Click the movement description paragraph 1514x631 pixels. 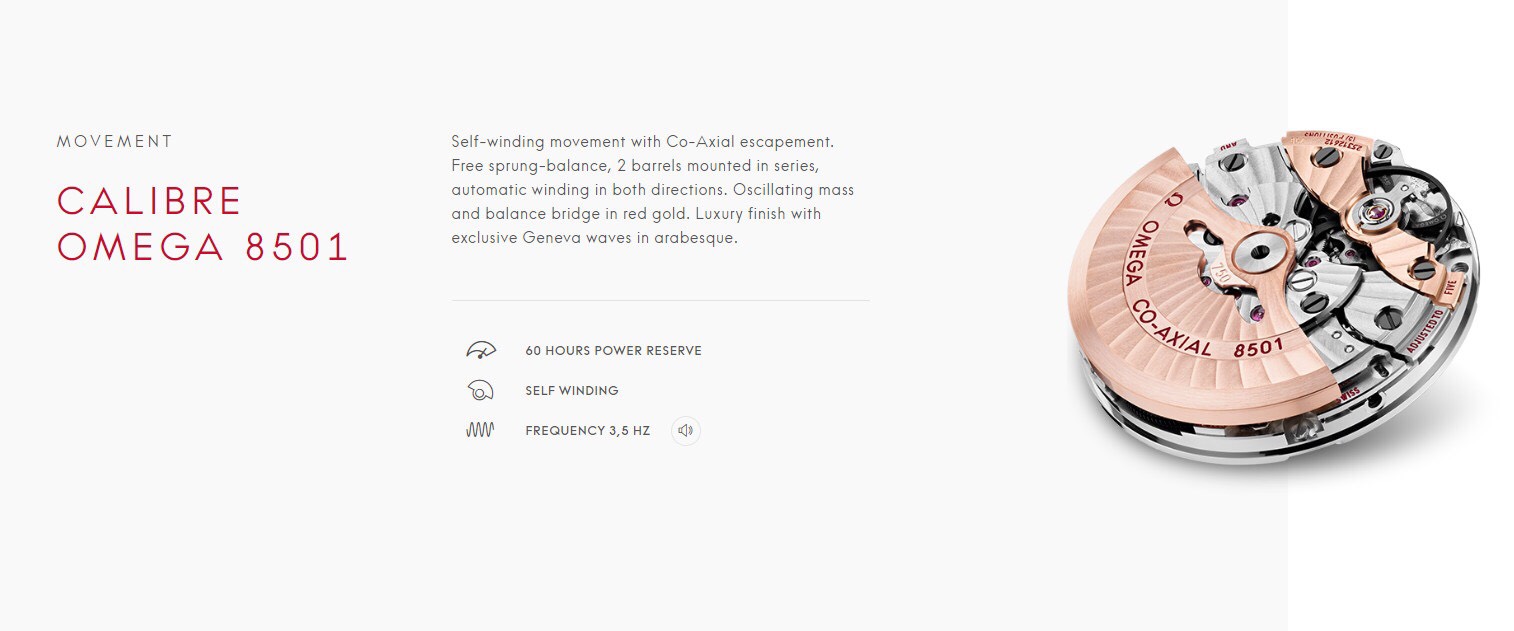click(x=652, y=190)
